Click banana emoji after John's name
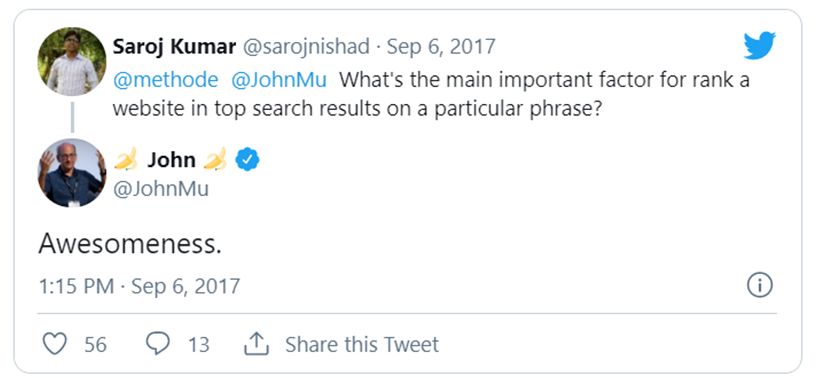This screenshot has width=817, height=378. tap(215, 159)
